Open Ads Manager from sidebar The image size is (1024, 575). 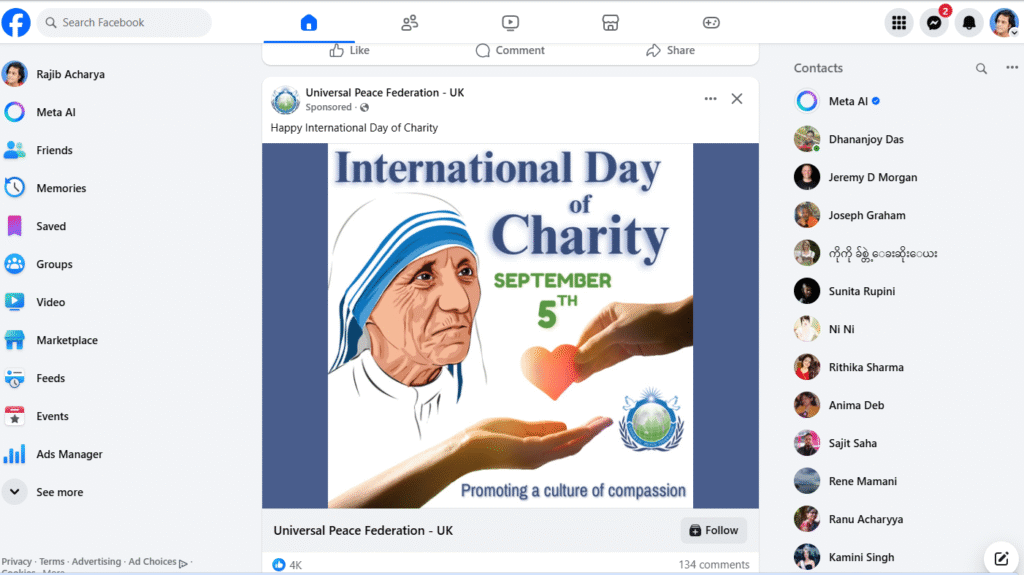coord(69,454)
